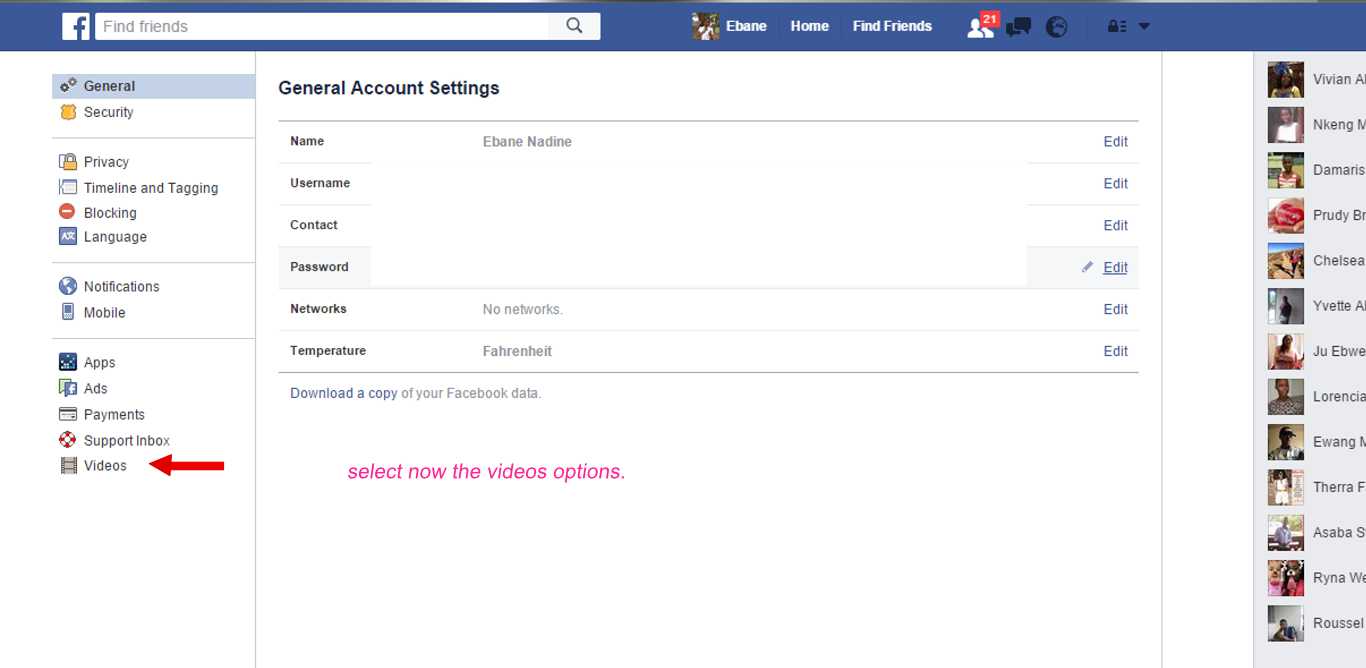1366x668 pixels.
Task: Edit the Name setting
Action: 1115,142
